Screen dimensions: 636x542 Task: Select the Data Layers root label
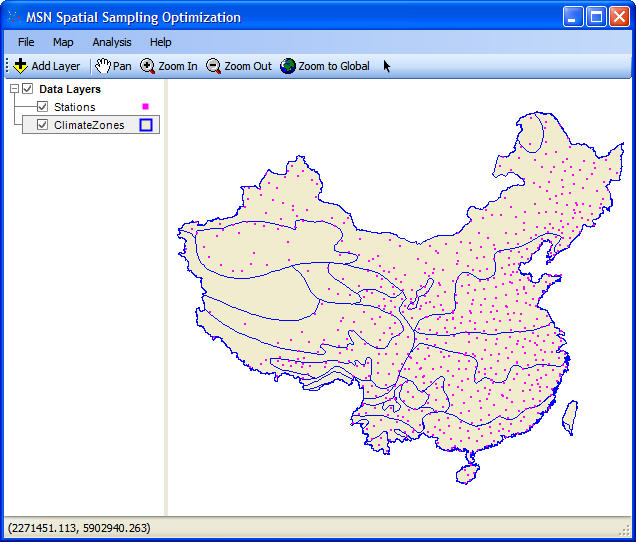click(70, 89)
